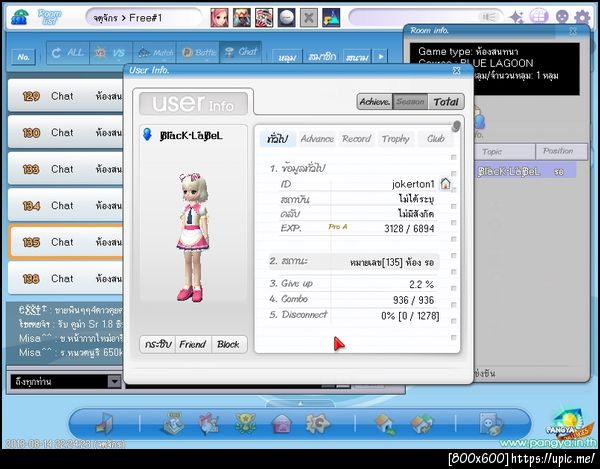This screenshot has height=469, width=600.
Task: Click the กระซิบ whisper button
Action: pyautogui.click(x=157, y=344)
